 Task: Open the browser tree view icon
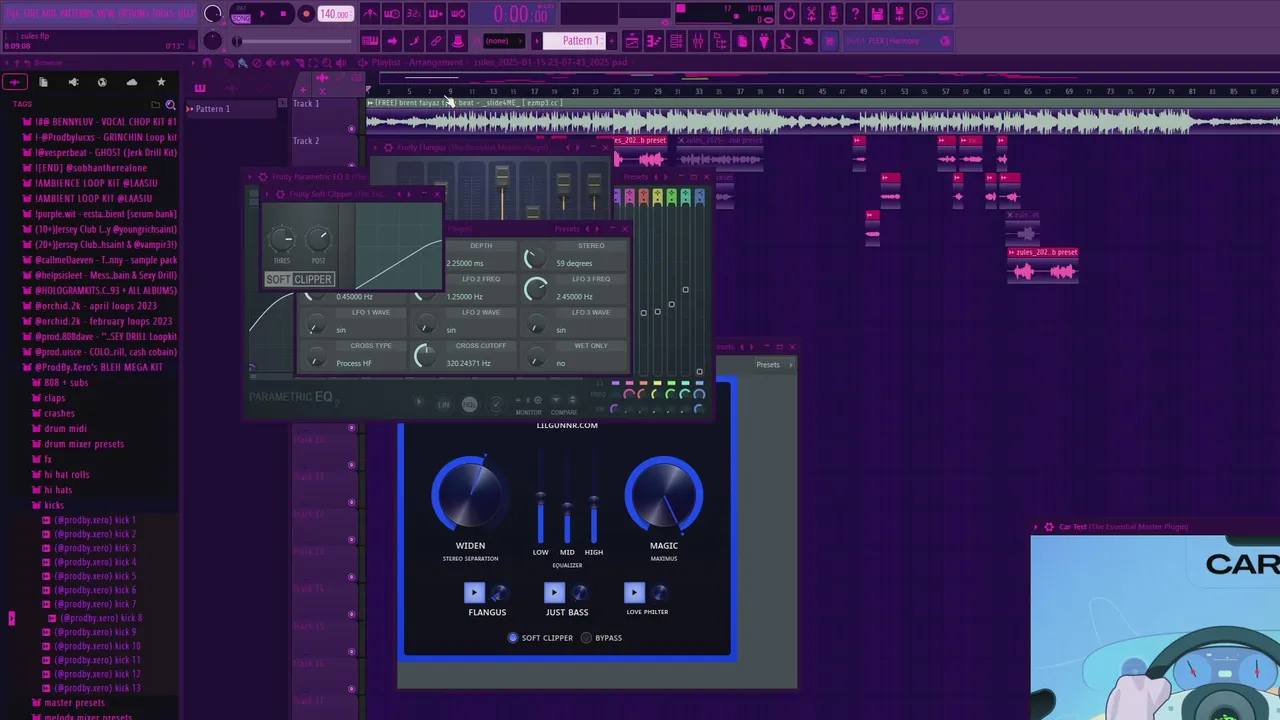pos(720,41)
